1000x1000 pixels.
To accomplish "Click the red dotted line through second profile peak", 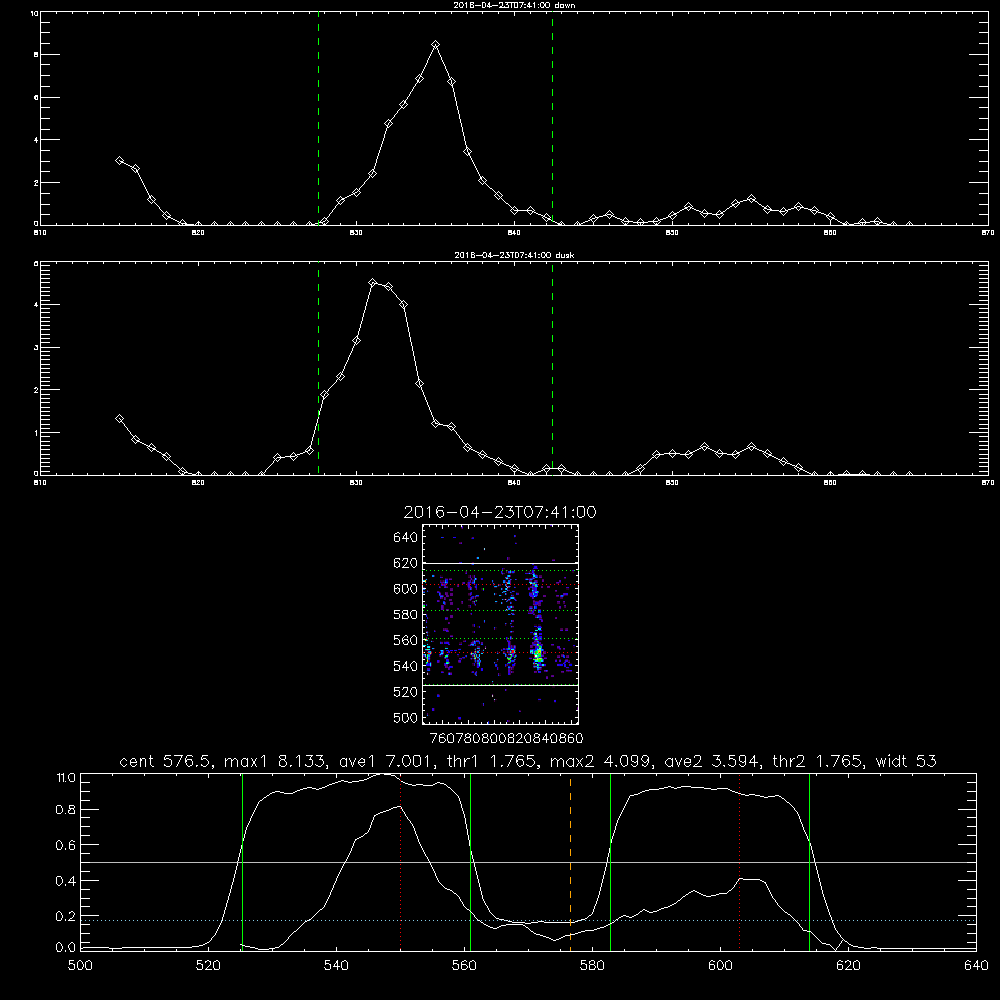I will point(739,862).
